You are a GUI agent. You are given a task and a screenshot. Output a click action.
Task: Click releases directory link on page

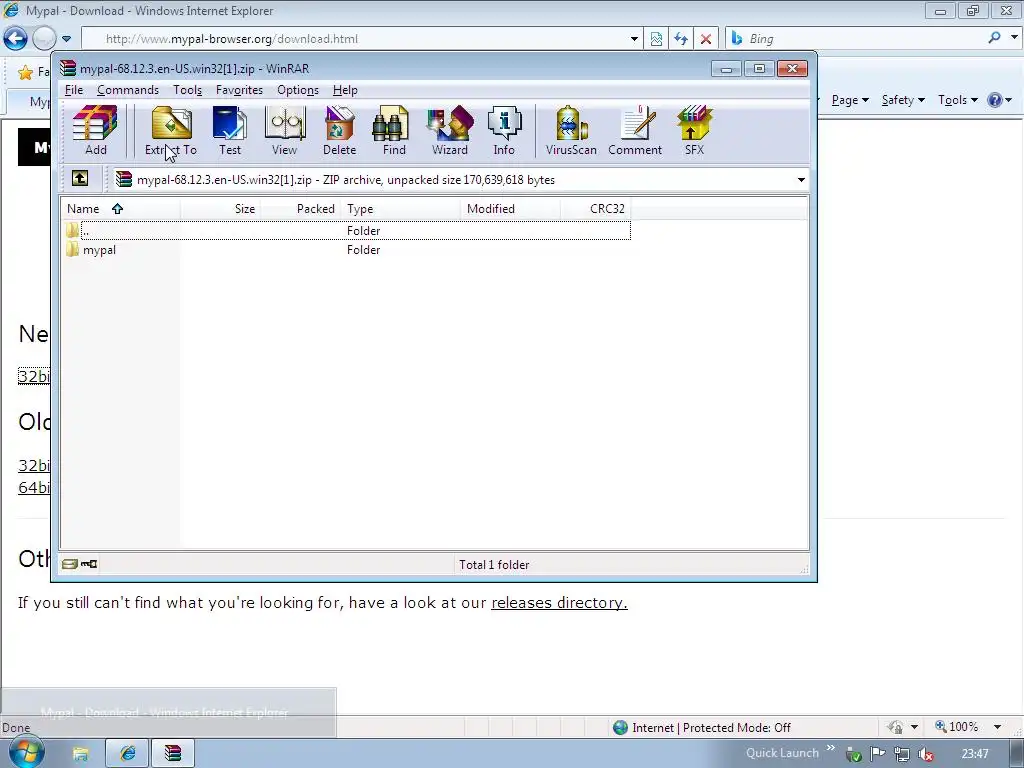(559, 603)
